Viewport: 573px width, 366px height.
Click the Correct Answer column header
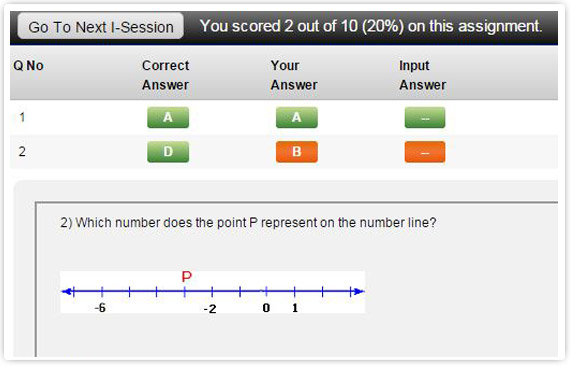(x=166, y=75)
